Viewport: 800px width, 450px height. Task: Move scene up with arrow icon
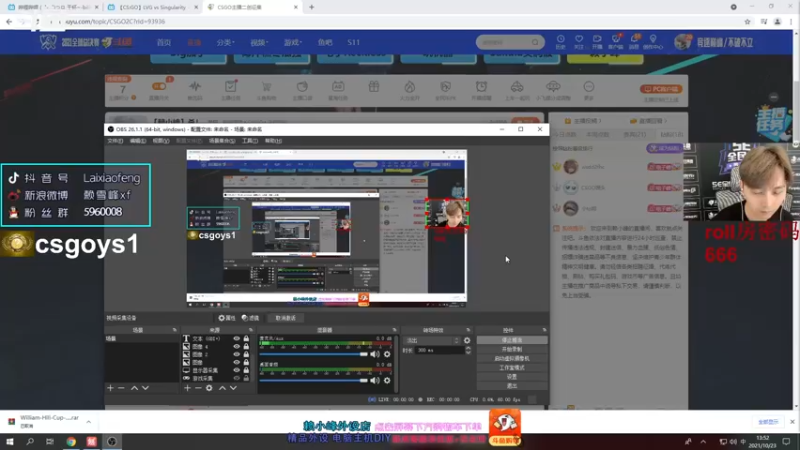click(x=134, y=388)
